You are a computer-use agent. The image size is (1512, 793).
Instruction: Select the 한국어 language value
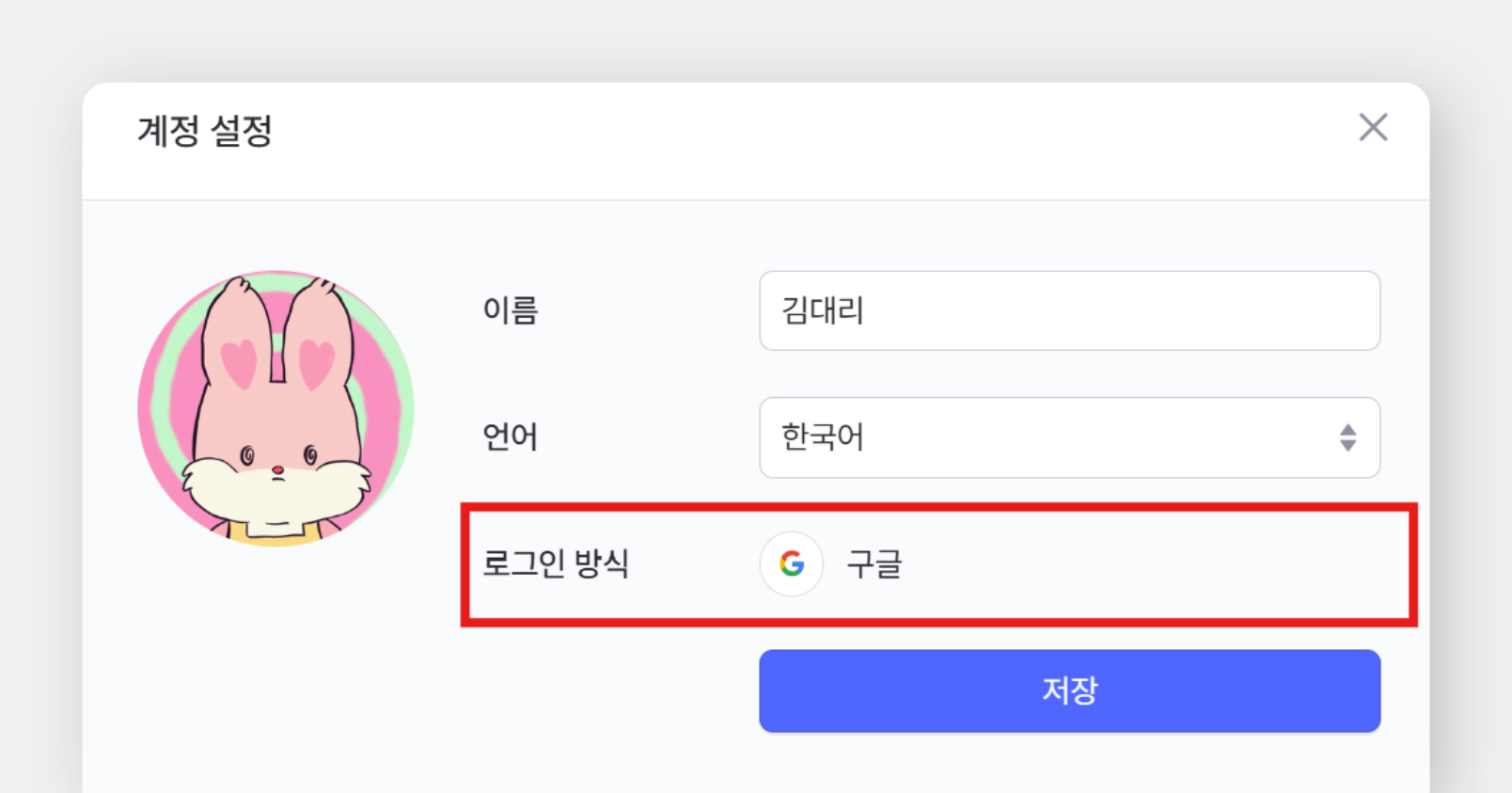pyautogui.click(x=823, y=437)
